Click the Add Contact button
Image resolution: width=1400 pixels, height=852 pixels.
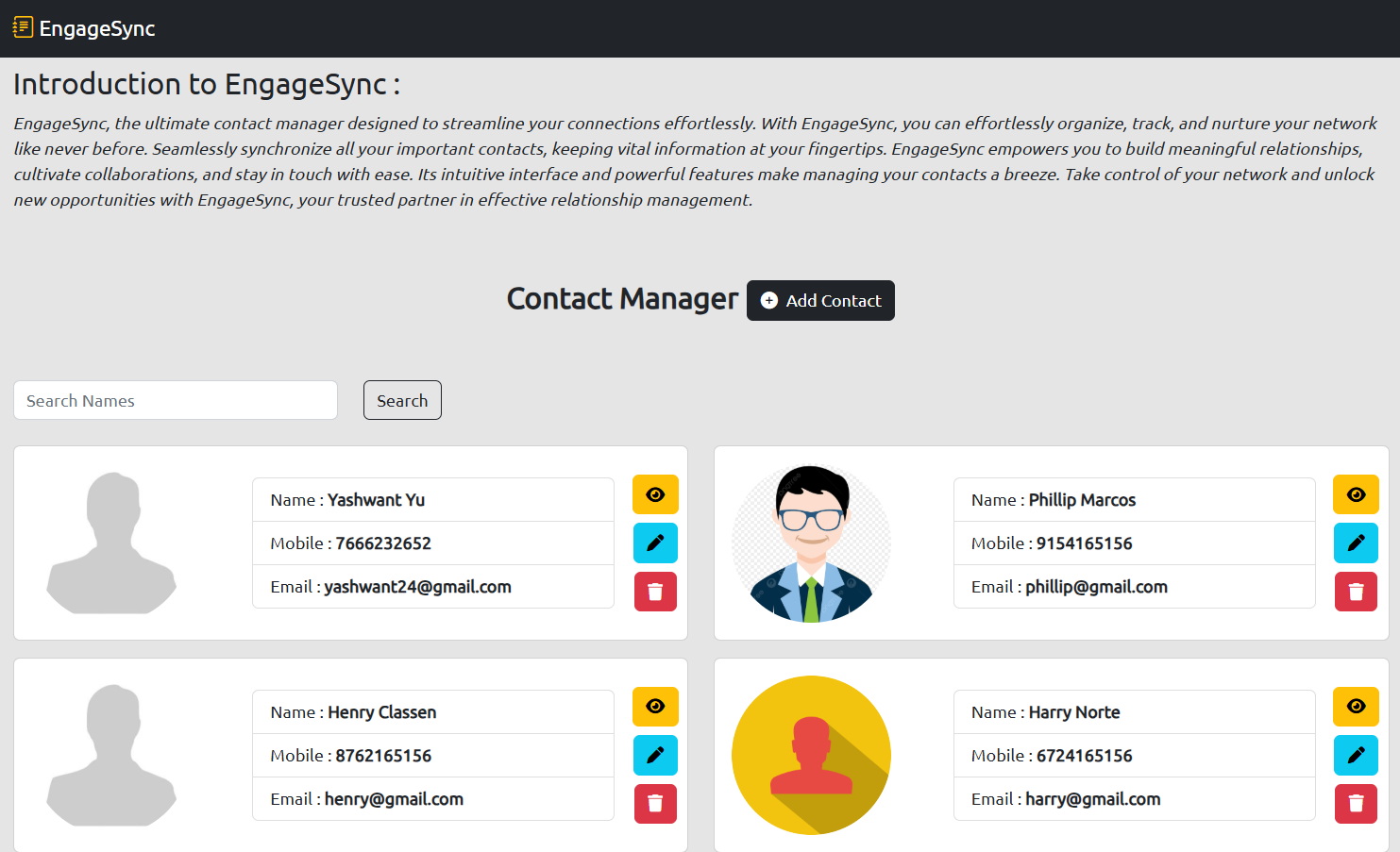[x=820, y=300]
